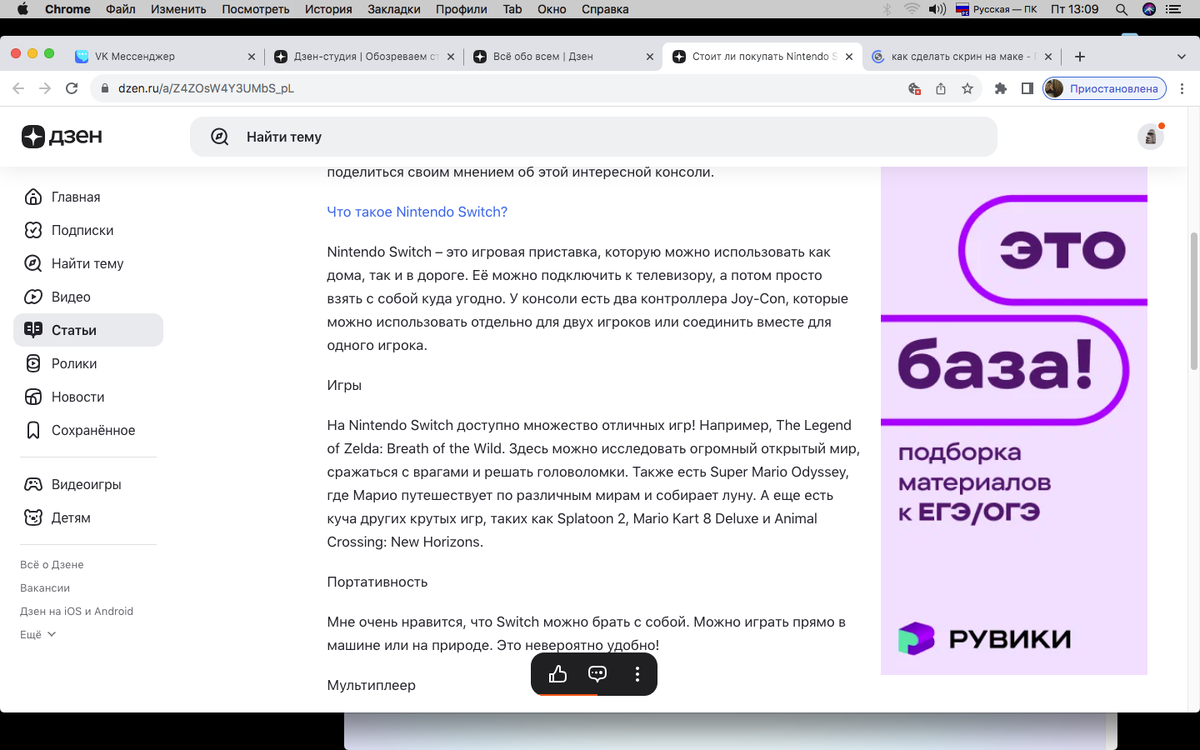Image resolution: width=1200 pixels, height=750 pixels.
Task: Click the Портативность heading text
Action: [377, 581]
